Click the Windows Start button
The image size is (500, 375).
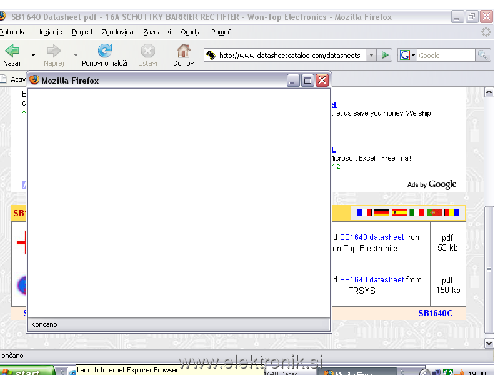click(27, 371)
